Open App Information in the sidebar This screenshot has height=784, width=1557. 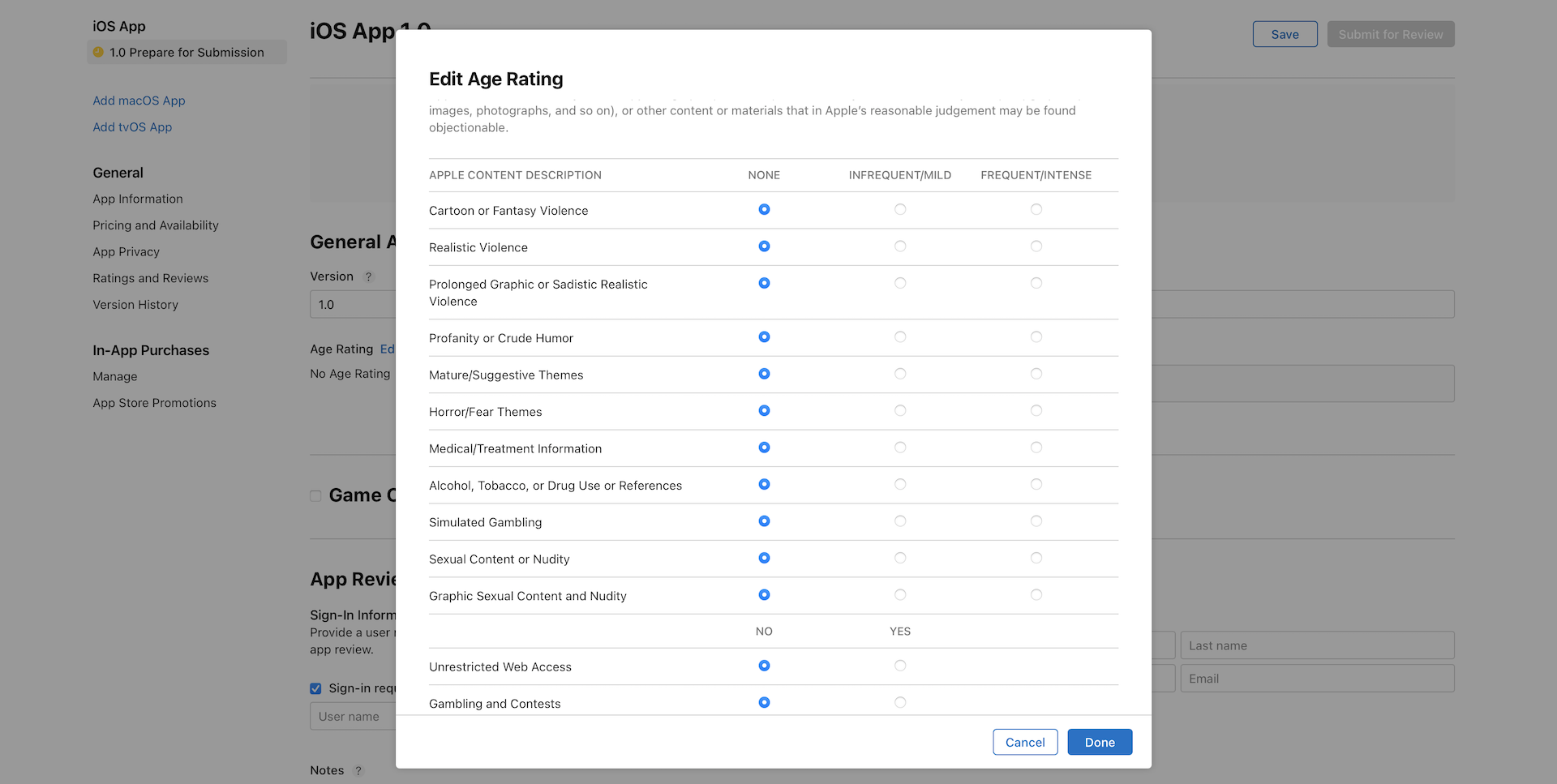click(137, 199)
